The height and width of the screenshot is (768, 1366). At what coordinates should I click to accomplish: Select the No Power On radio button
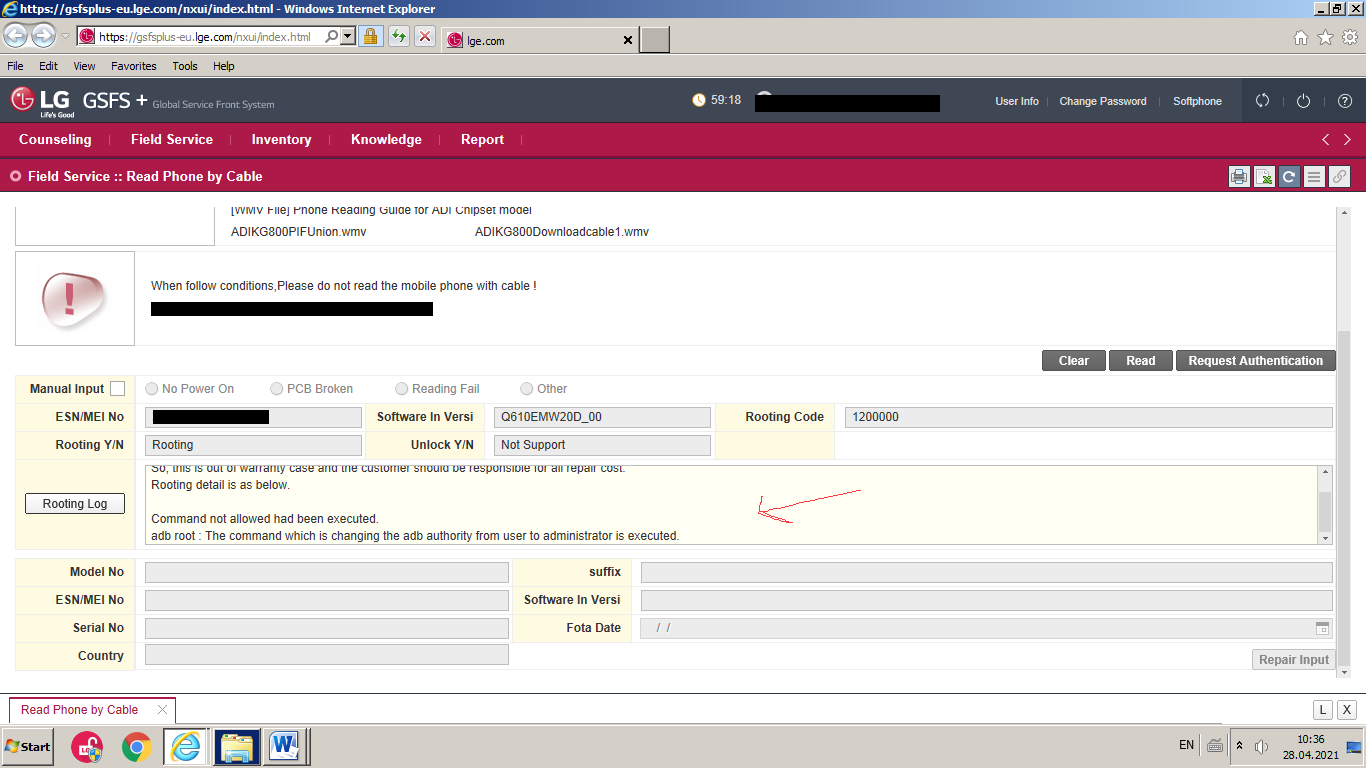point(152,389)
